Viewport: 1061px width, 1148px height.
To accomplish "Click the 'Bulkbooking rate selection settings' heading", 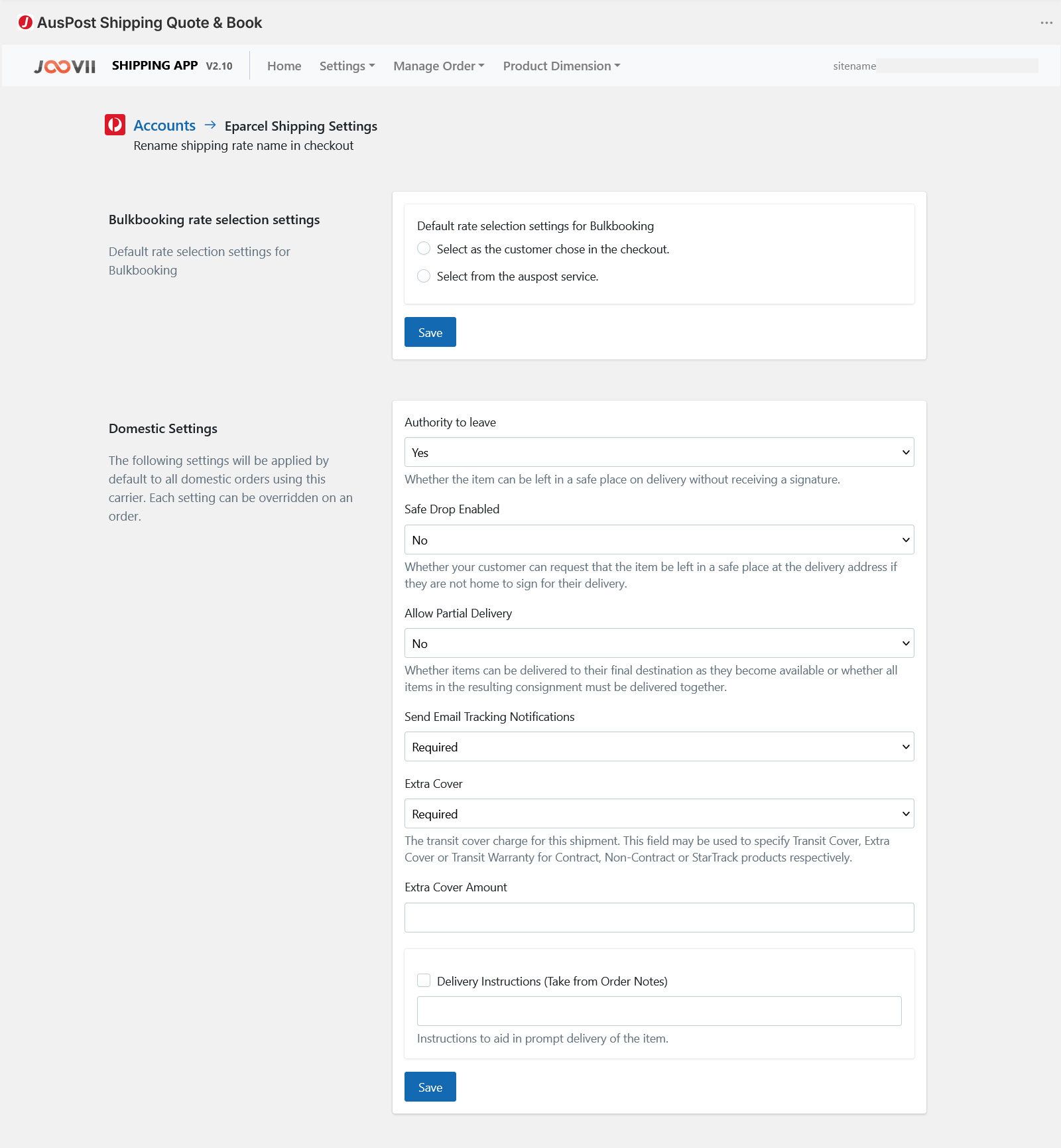I will pos(214,220).
